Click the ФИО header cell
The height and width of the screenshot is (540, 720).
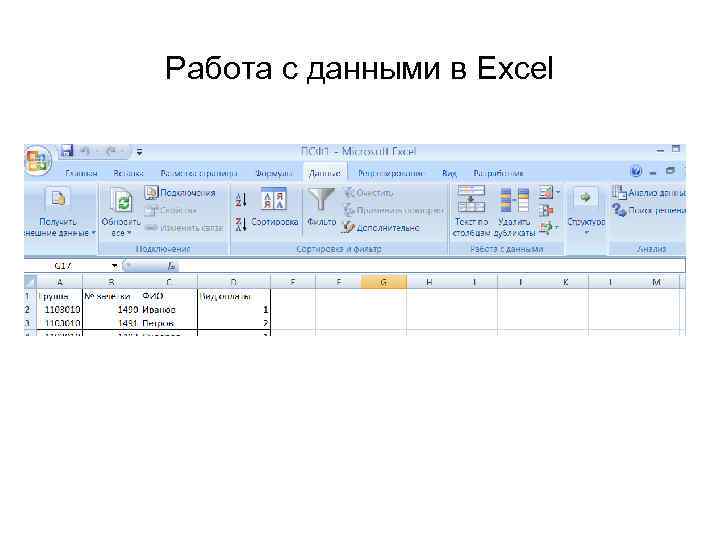(169, 296)
